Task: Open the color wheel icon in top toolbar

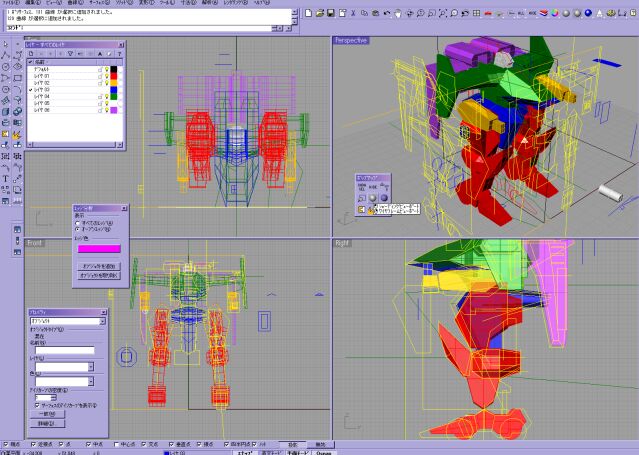Action: click(x=555, y=13)
